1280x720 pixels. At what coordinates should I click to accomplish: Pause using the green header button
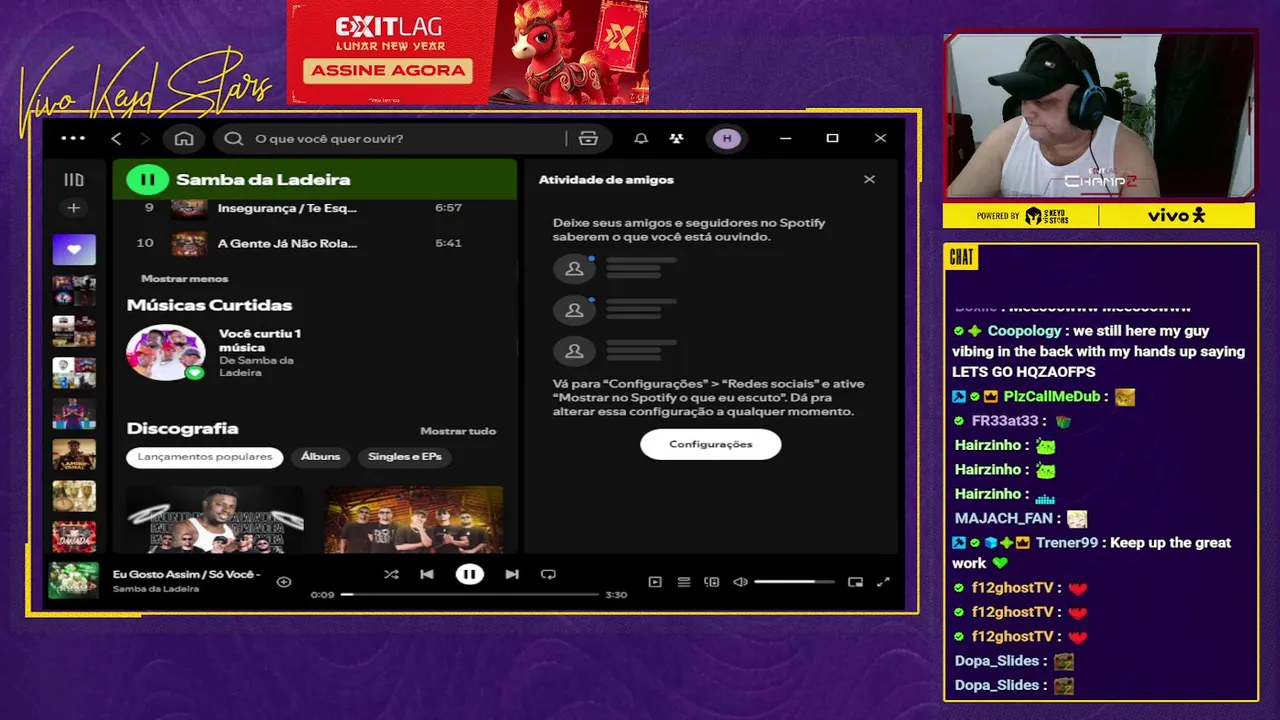[x=147, y=180]
